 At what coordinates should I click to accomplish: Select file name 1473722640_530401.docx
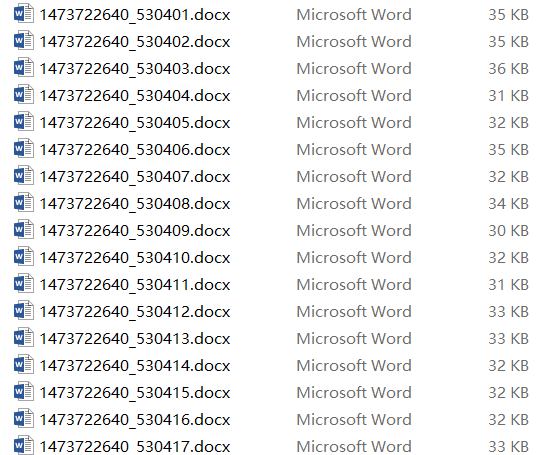click(135, 15)
